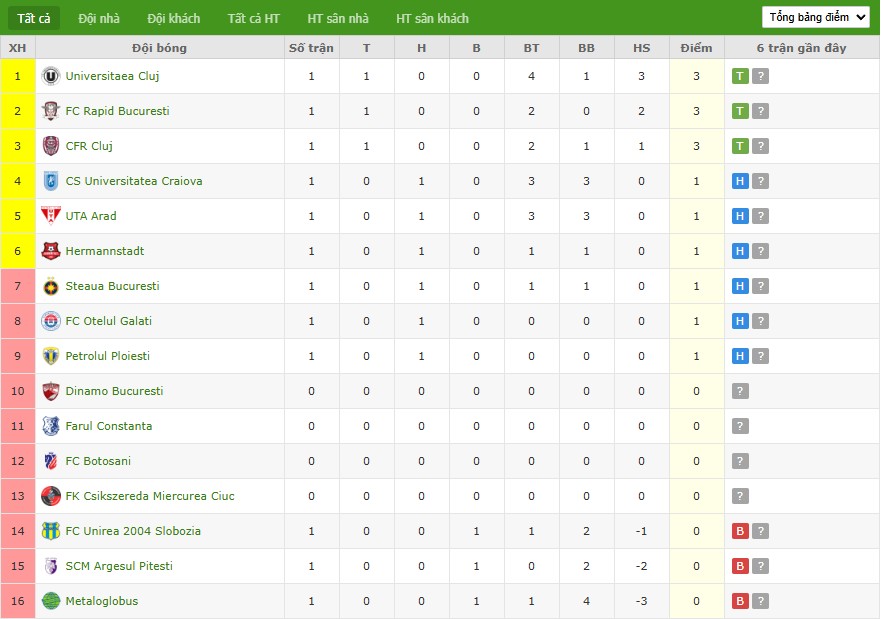Switch to the Đội khách tab
The height and width of the screenshot is (619, 882).
174,19
